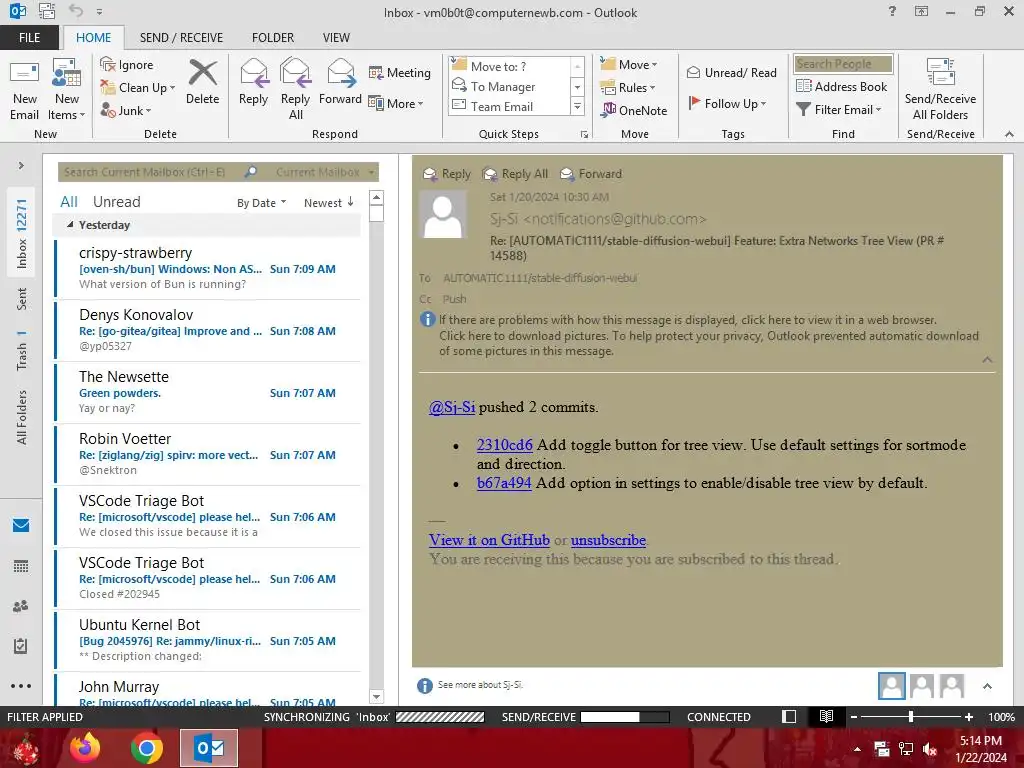Open the Address Book
The width and height of the screenshot is (1024, 768).
[x=842, y=86]
